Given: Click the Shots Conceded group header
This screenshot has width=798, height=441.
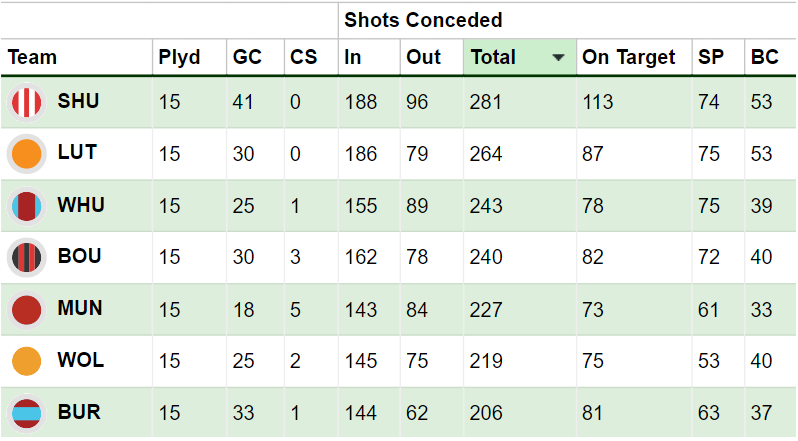Looking at the screenshot, I should [x=423, y=20].
